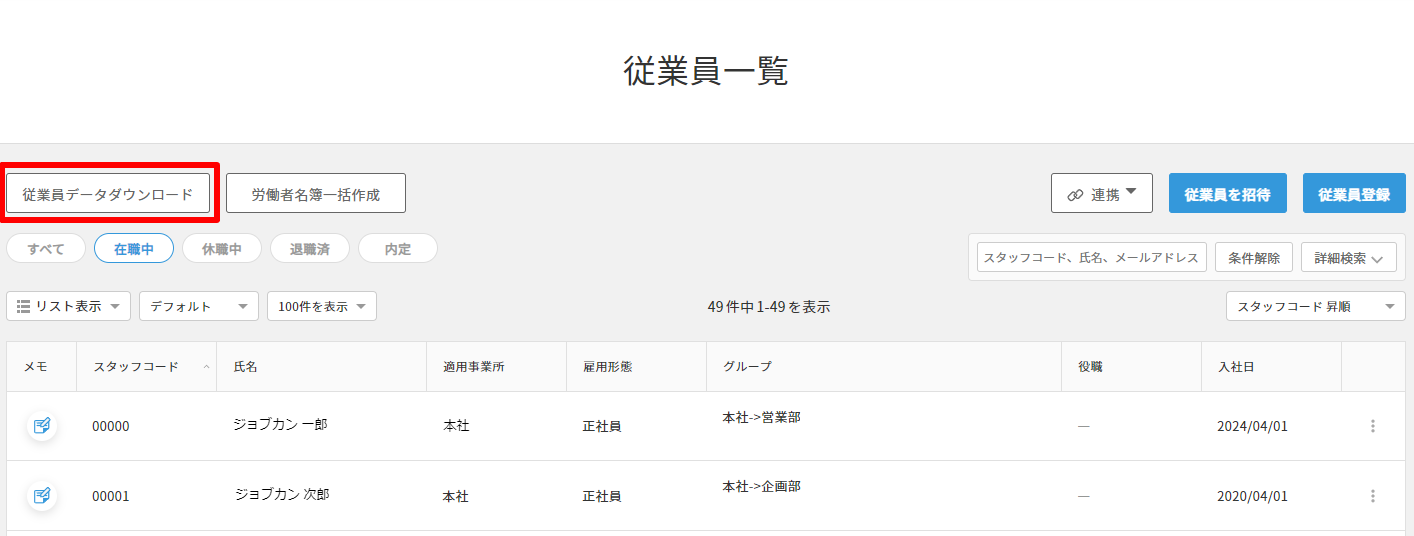Select the すべて status filter
Viewport: 1414px width, 536px height.
coord(46,249)
